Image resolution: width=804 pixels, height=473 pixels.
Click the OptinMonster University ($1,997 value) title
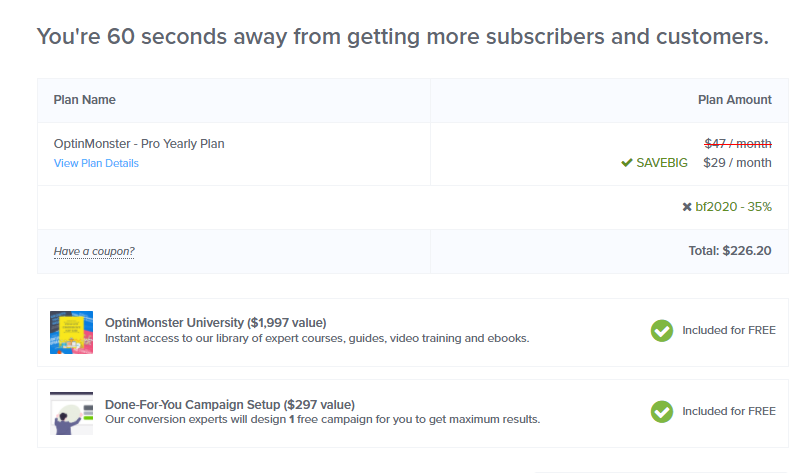pyautogui.click(x=215, y=323)
